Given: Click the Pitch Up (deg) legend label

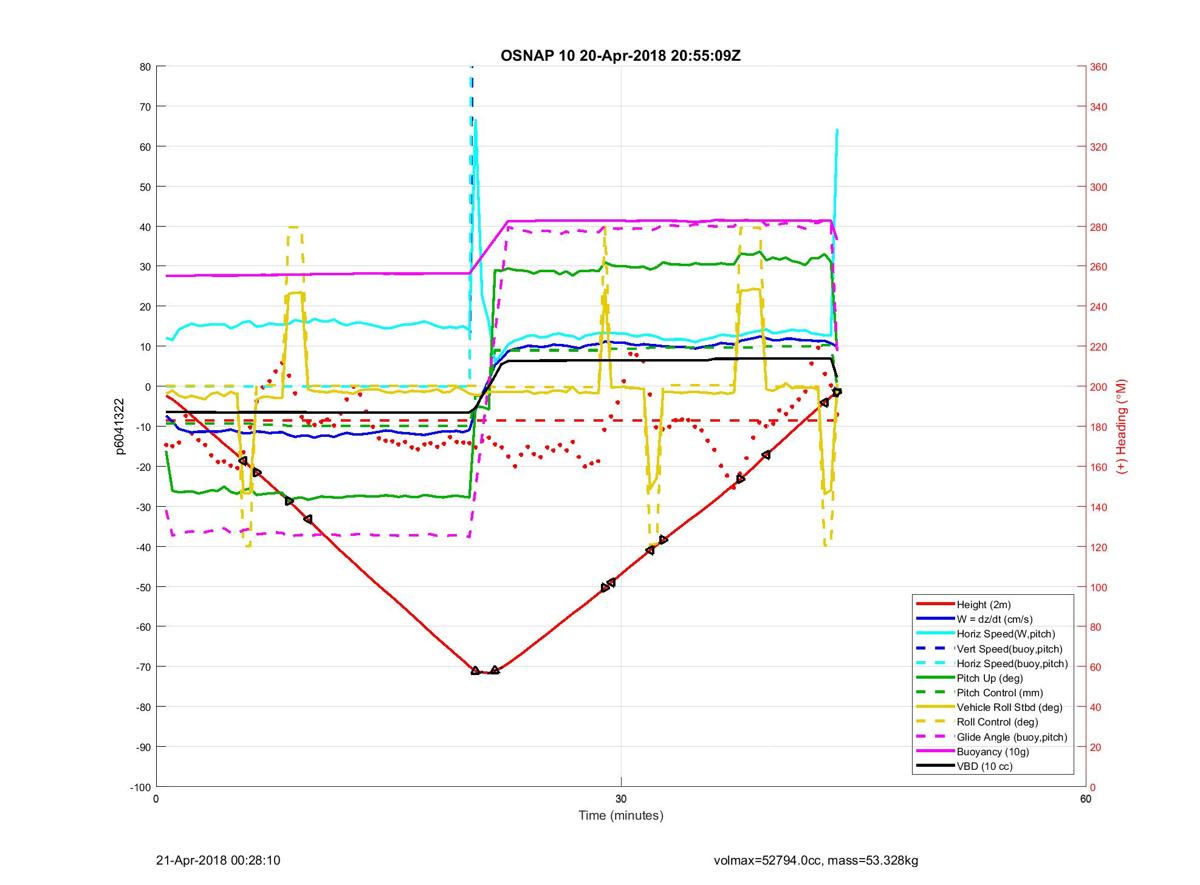Looking at the screenshot, I should tap(991, 678).
